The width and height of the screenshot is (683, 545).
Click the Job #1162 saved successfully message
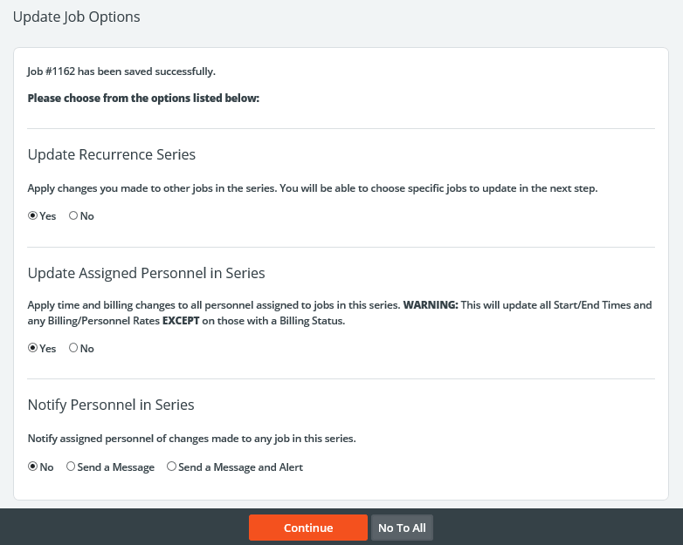tap(121, 71)
